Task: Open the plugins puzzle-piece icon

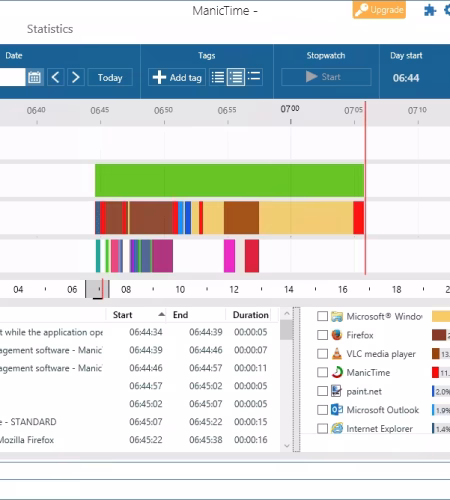Action: tap(430, 10)
